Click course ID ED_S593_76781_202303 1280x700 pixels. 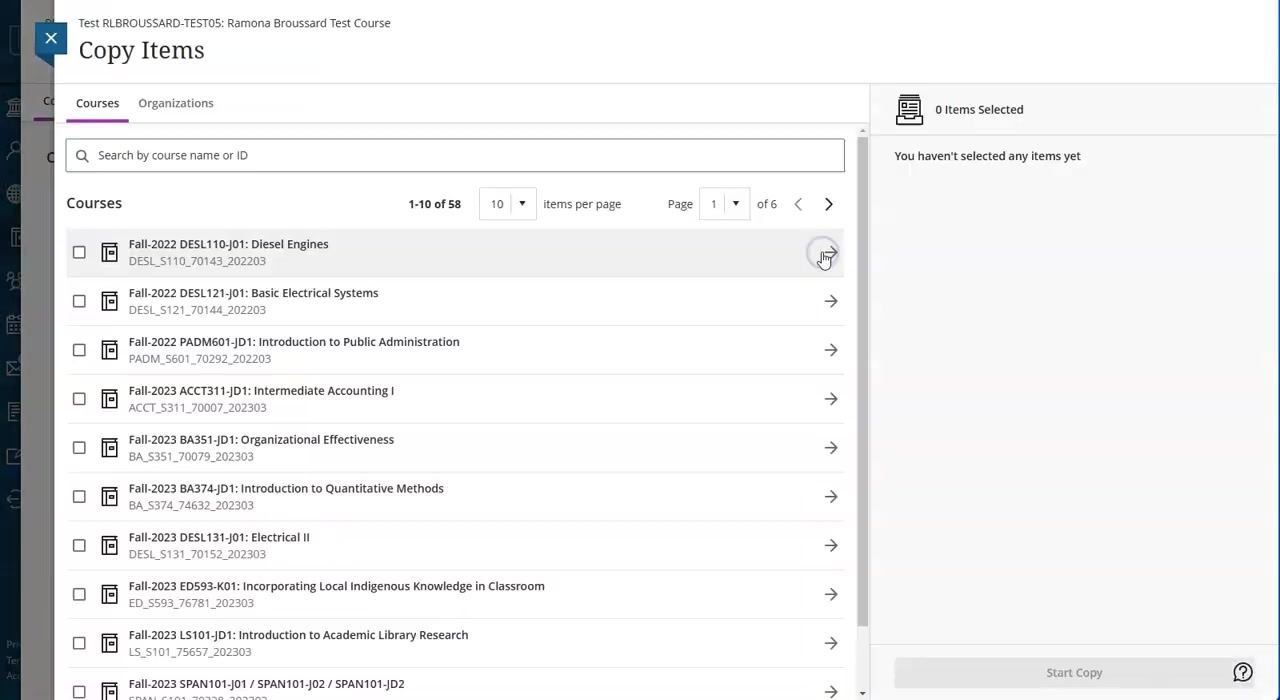point(191,603)
